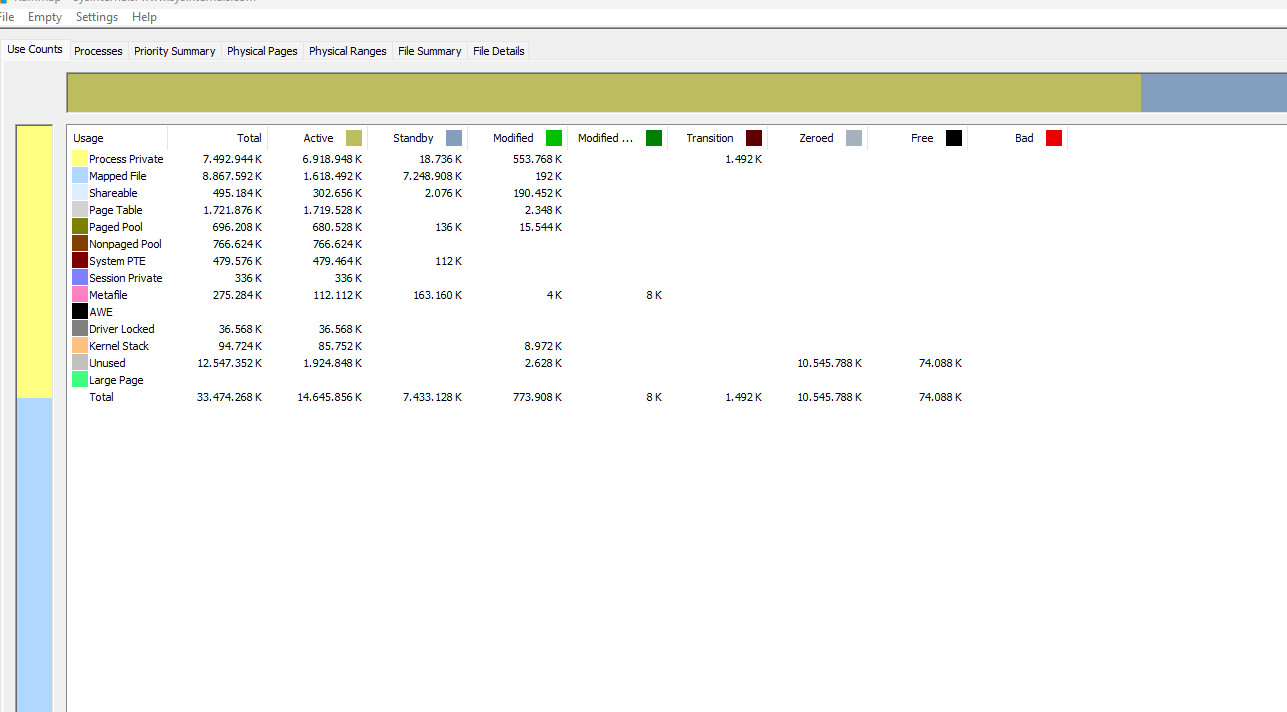Click the Process Private yellow swatch
This screenshot has width=1287, height=712.
pos(80,159)
